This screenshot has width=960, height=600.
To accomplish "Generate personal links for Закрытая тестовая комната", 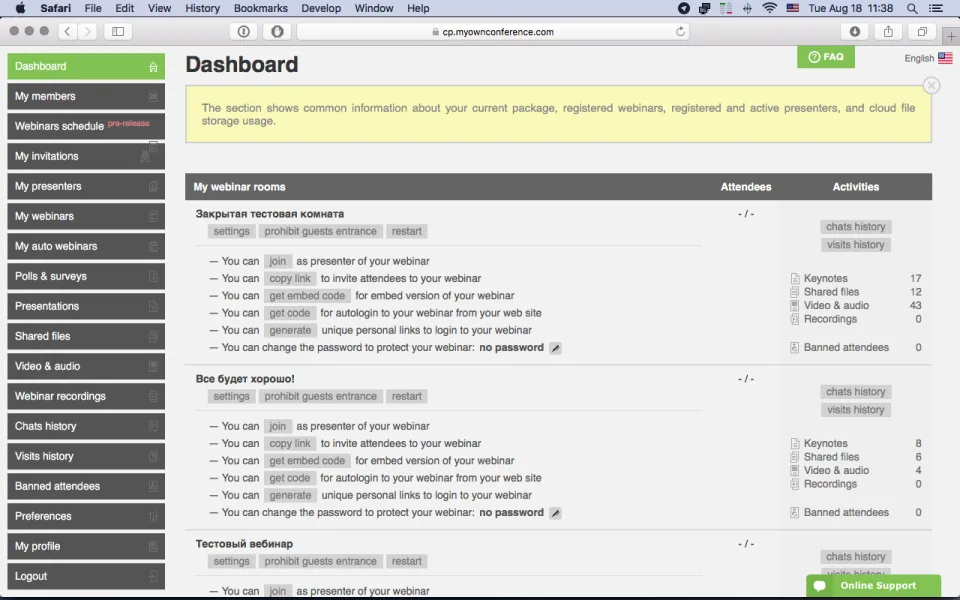I will pos(290,330).
